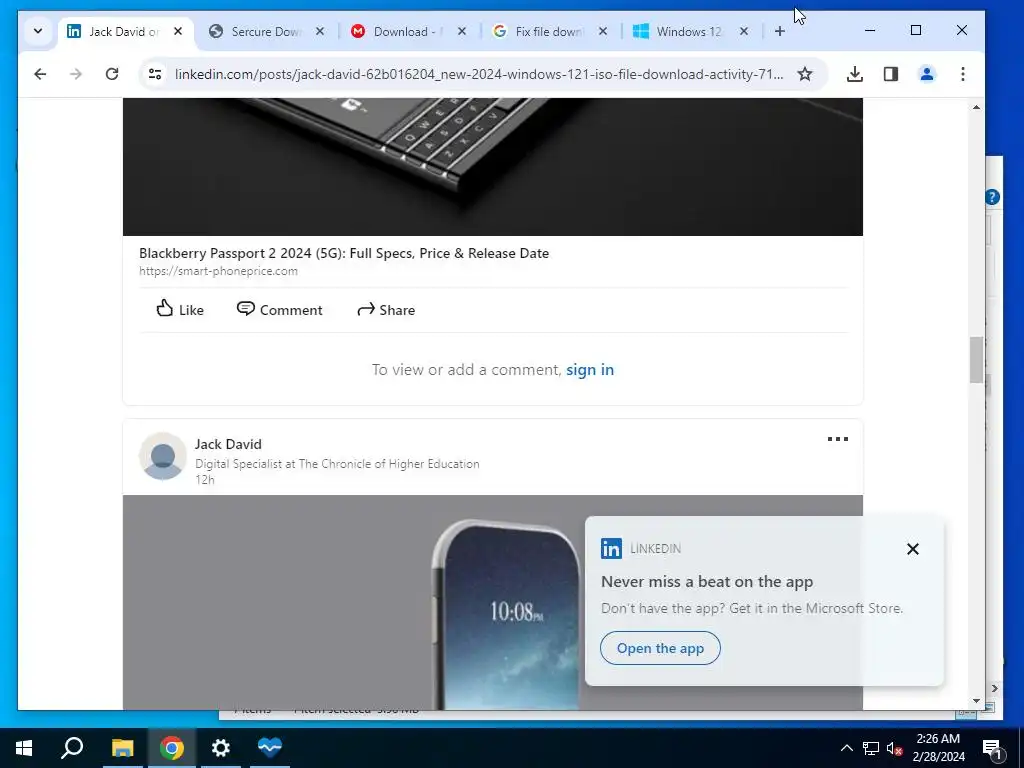
Task: Switch to the Sercure Download tab
Action: coord(266,31)
